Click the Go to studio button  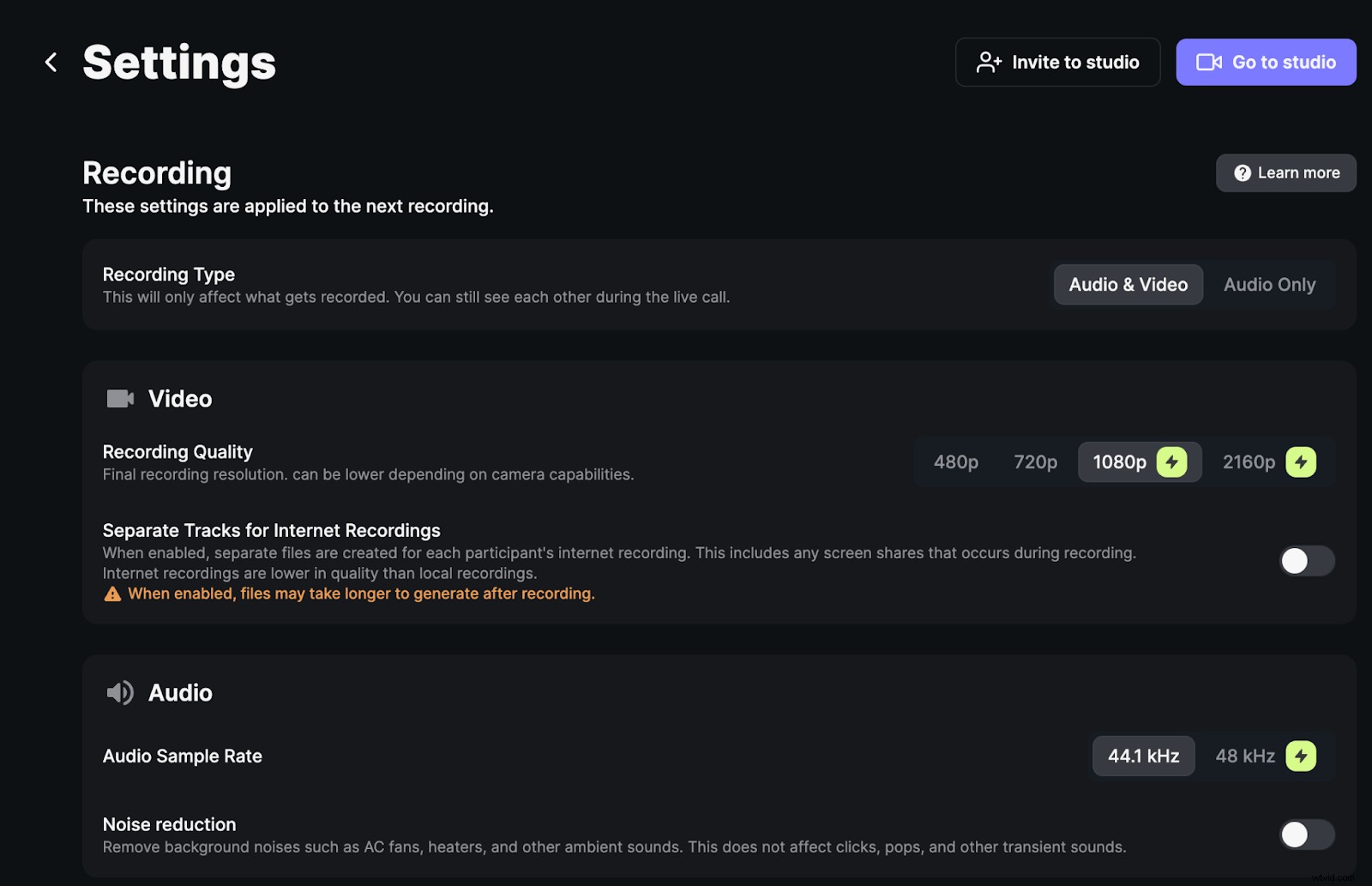1266,62
